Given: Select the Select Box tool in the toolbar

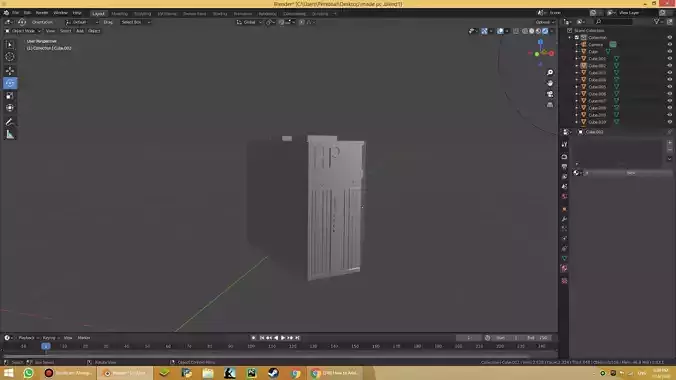Looking at the screenshot, I should 10,45.
